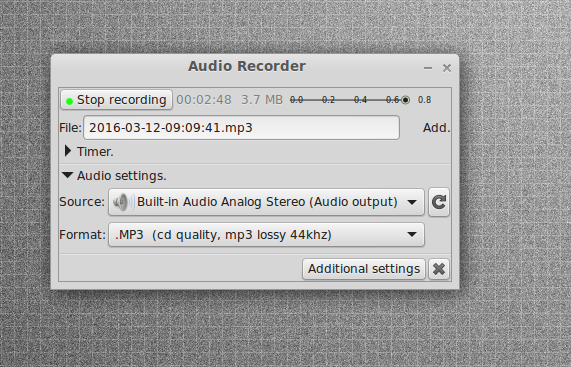Reload the audio source list
This screenshot has height=367, width=571.
click(x=439, y=202)
